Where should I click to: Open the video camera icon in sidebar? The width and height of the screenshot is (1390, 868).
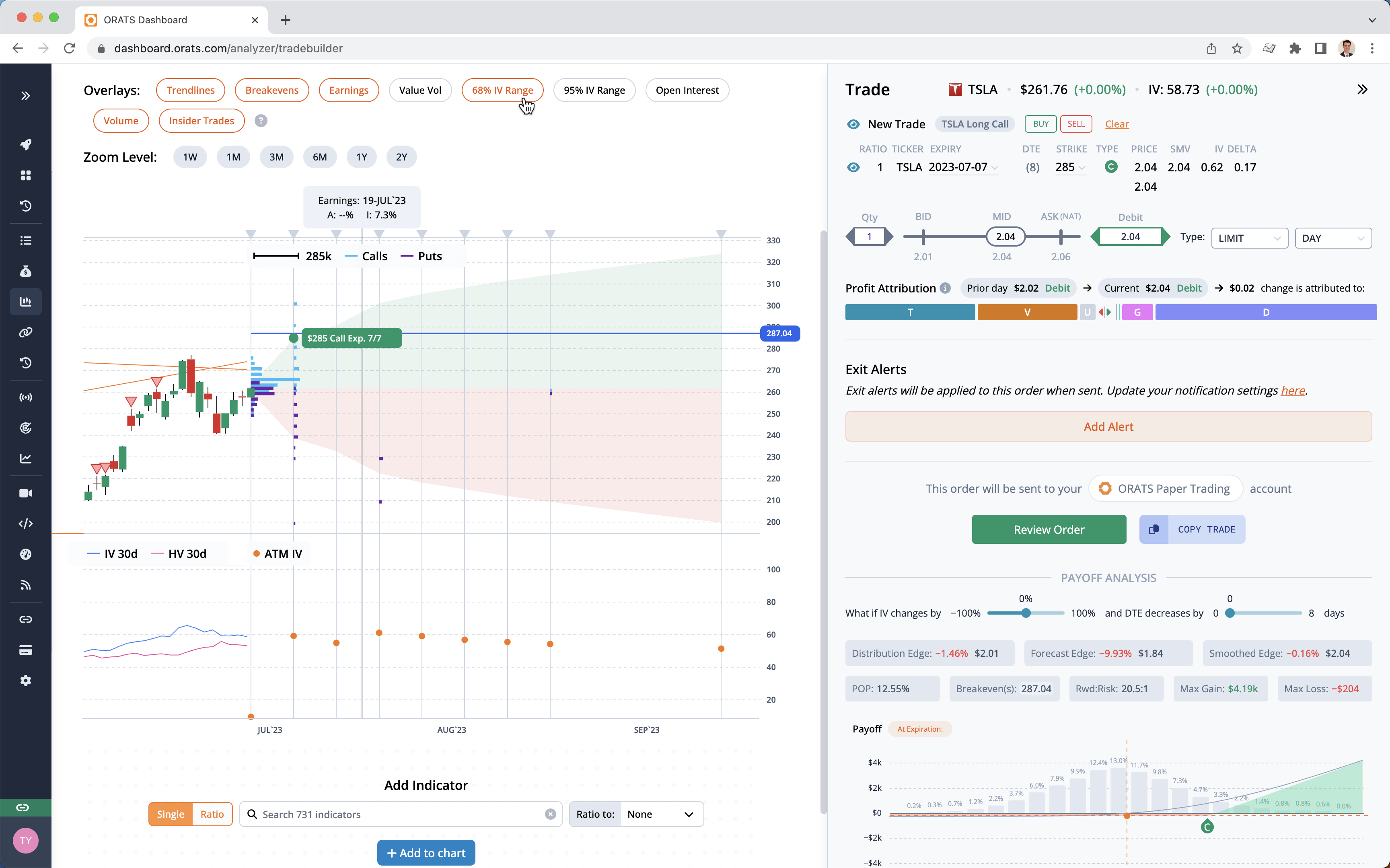26,493
